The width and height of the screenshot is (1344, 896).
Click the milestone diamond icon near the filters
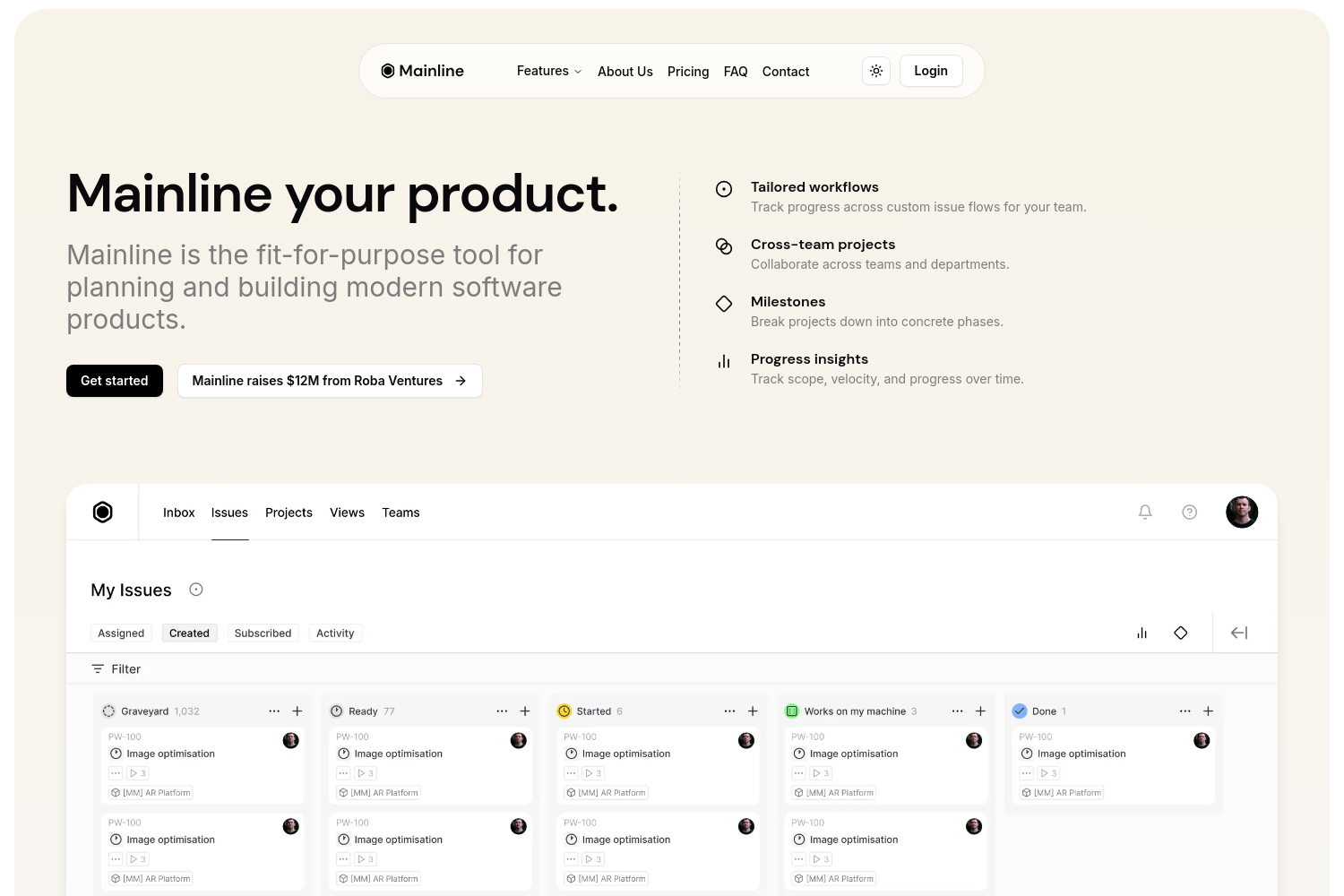1181,633
